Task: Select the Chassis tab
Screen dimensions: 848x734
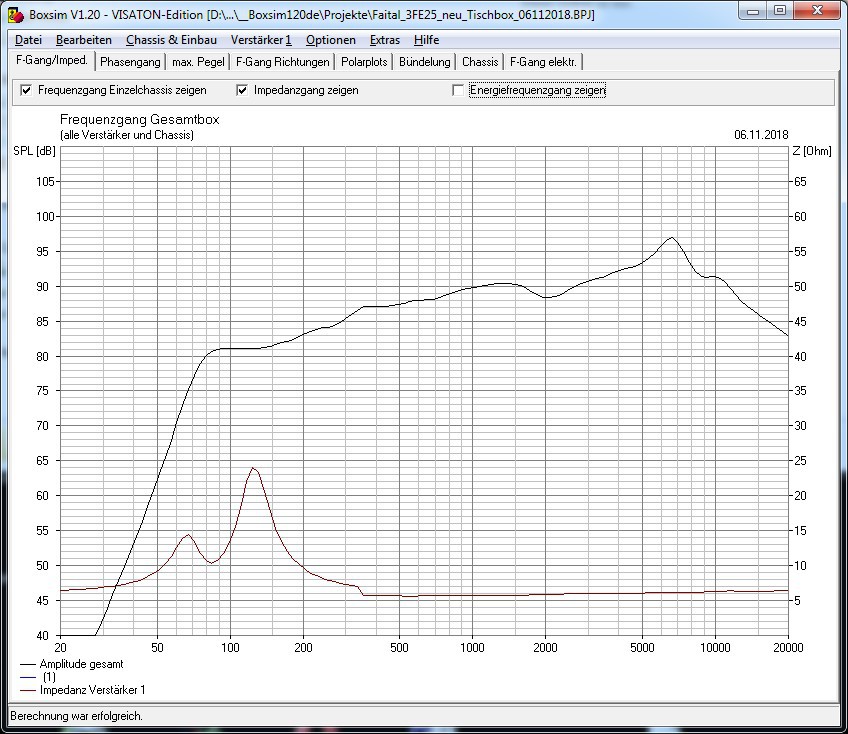Action: point(480,62)
